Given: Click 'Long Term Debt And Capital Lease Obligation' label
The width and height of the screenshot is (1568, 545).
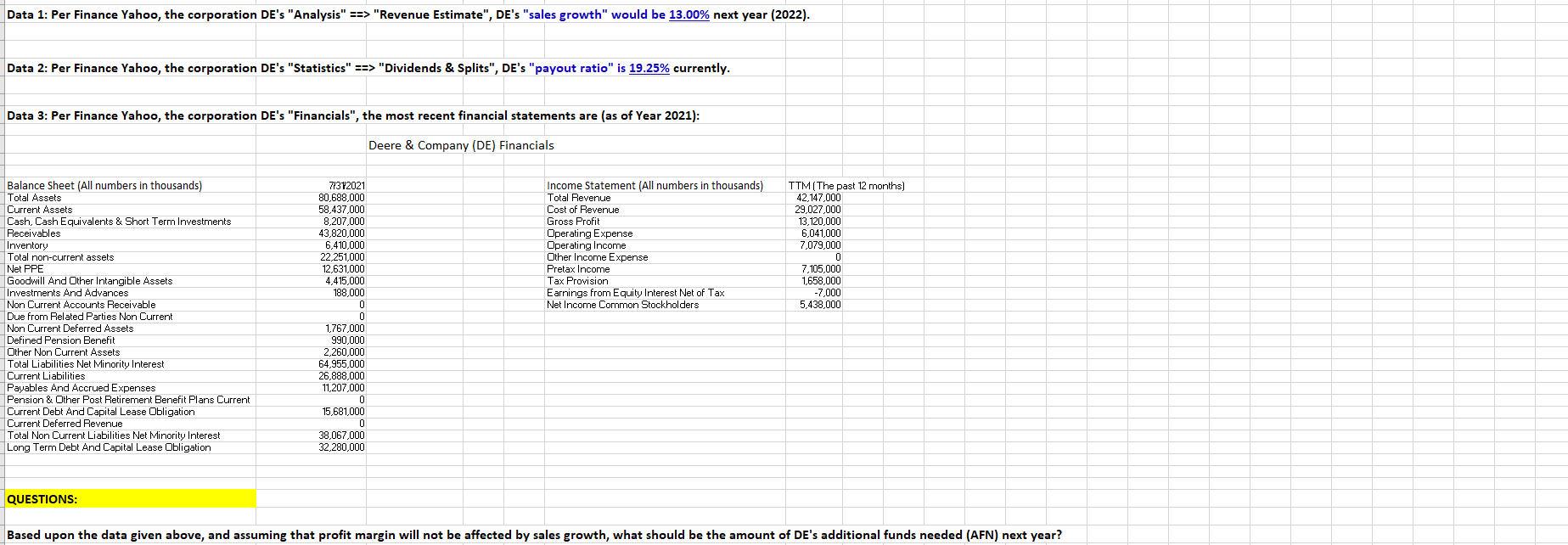Looking at the screenshot, I should coord(110,447).
